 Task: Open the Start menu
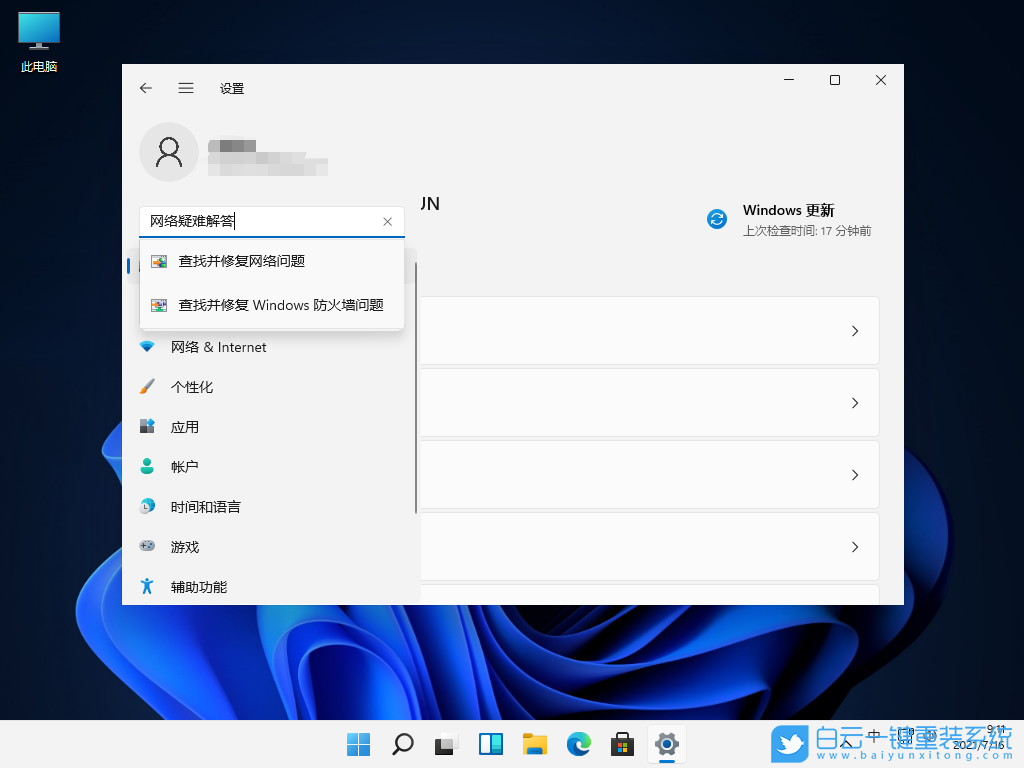click(358, 745)
